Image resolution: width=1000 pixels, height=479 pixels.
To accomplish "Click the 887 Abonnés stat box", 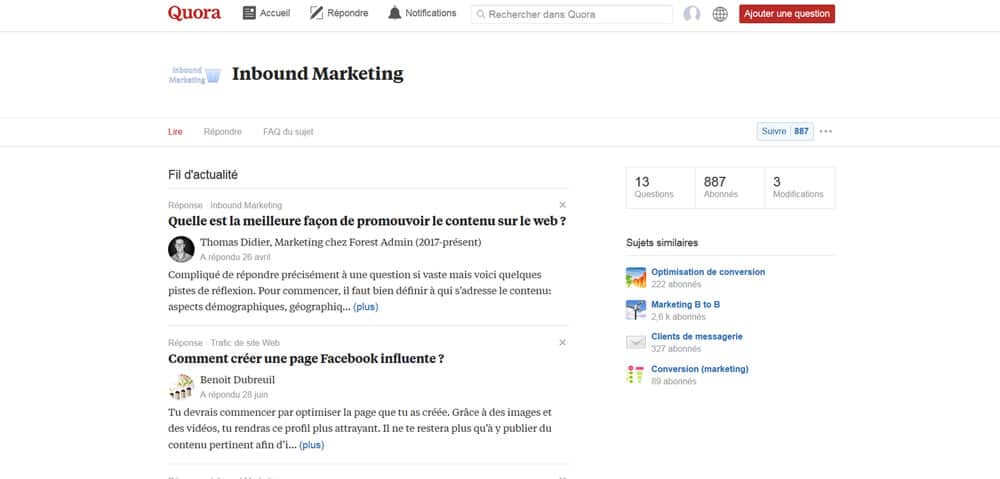I will point(730,188).
